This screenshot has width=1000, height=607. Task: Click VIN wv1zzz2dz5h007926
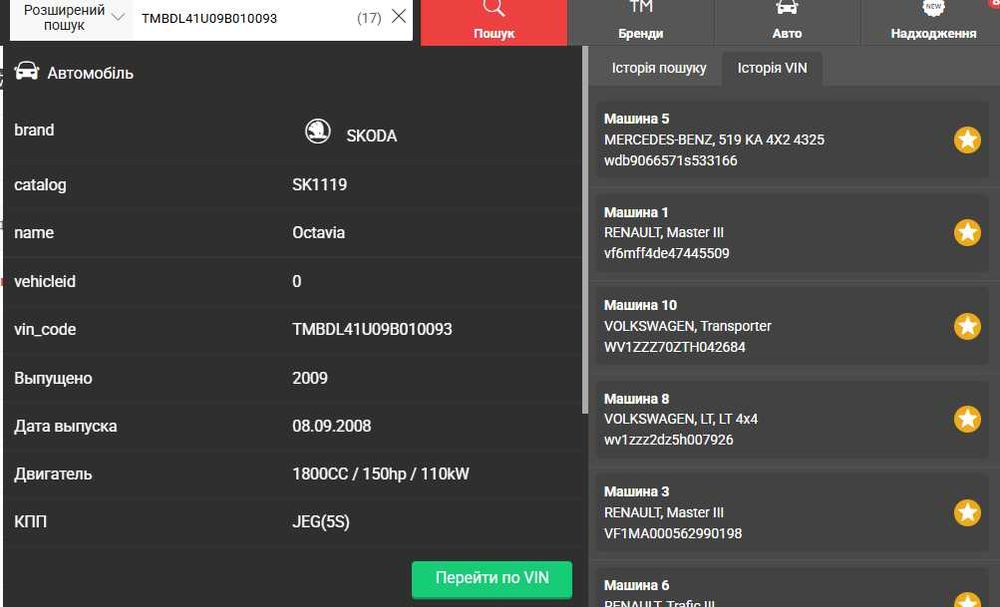(x=668, y=440)
